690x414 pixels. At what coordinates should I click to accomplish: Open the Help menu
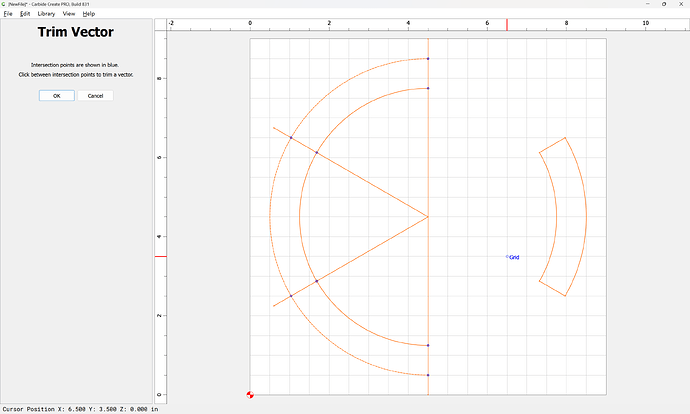[x=89, y=14]
